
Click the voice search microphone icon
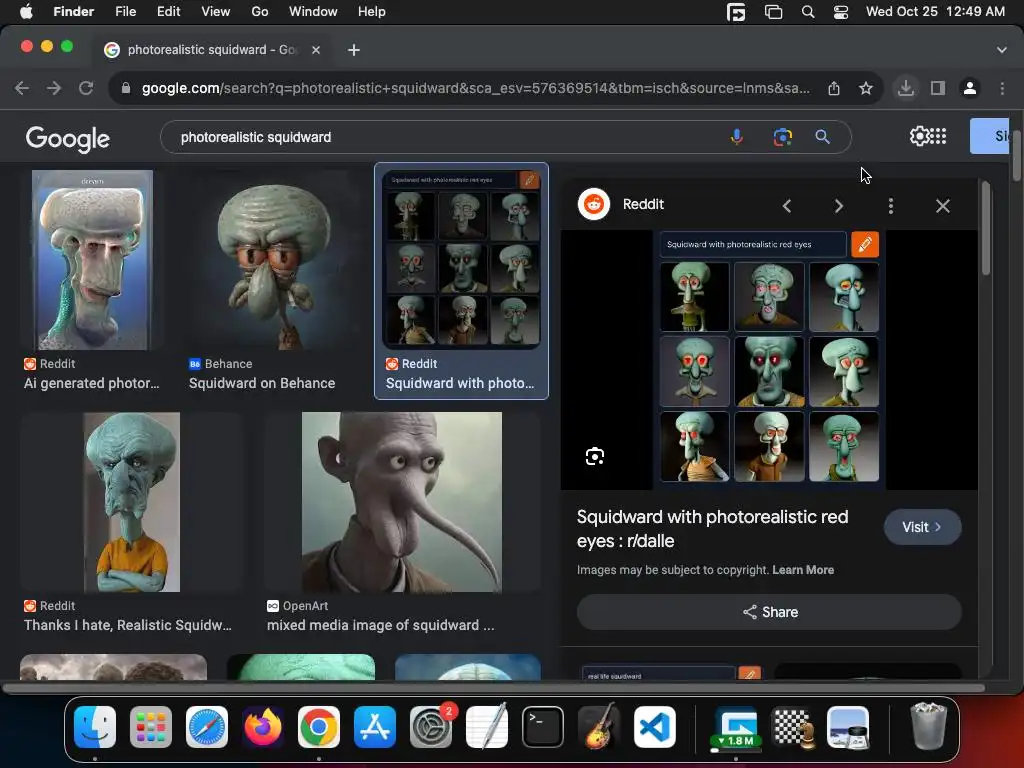pyautogui.click(x=737, y=137)
